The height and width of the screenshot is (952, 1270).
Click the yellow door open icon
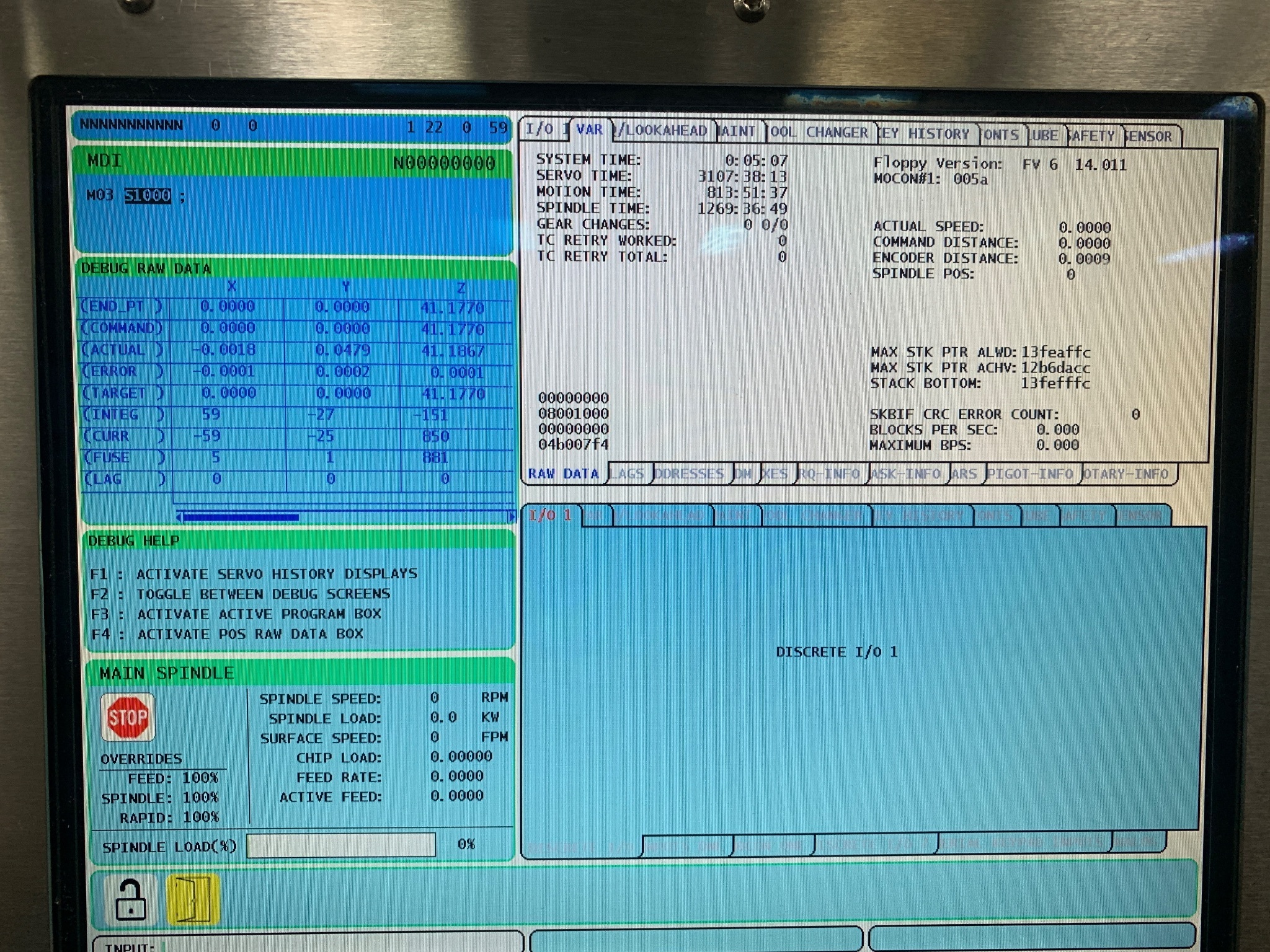(x=193, y=898)
